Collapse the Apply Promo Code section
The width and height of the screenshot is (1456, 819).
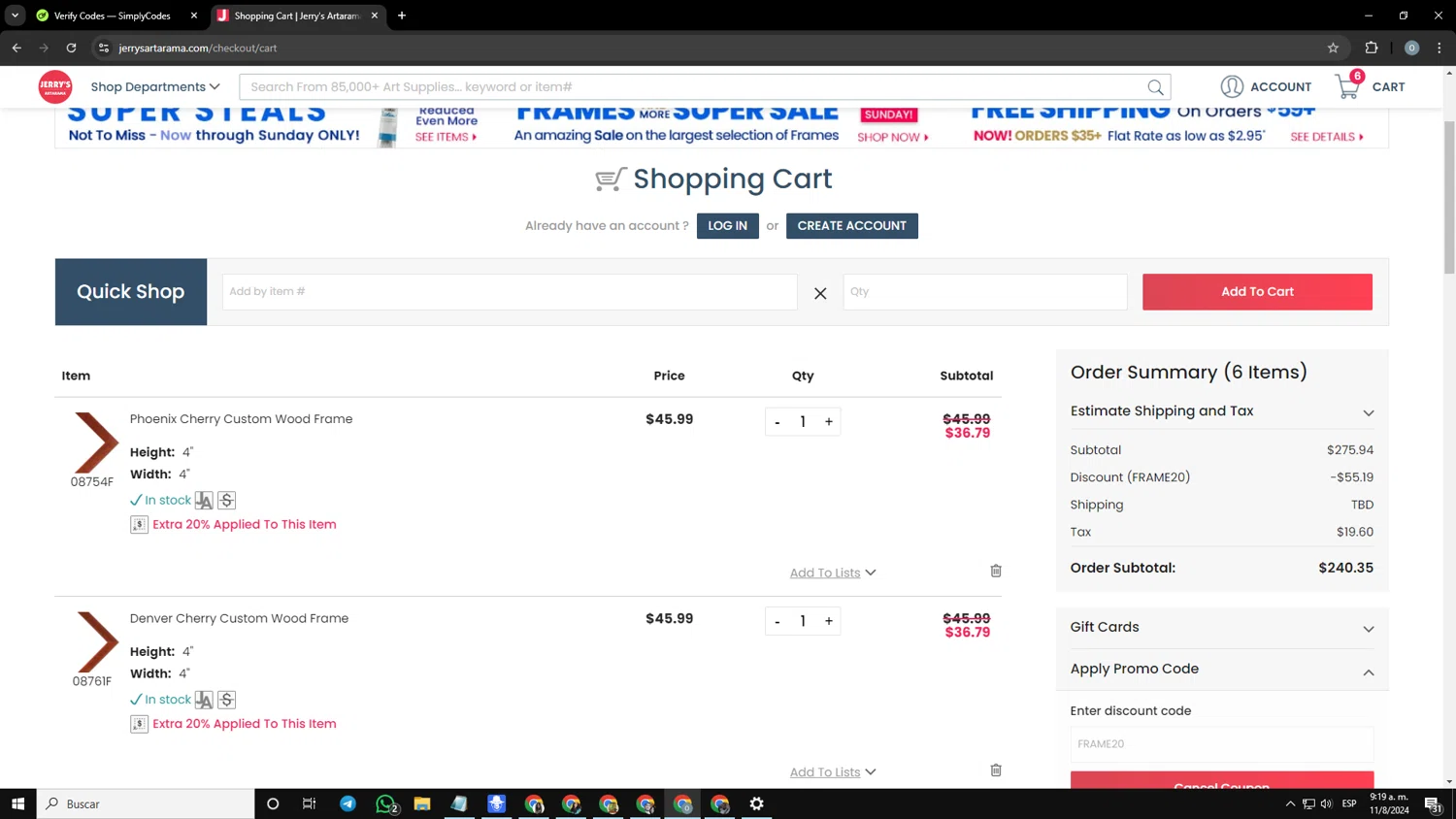(1222, 670)
